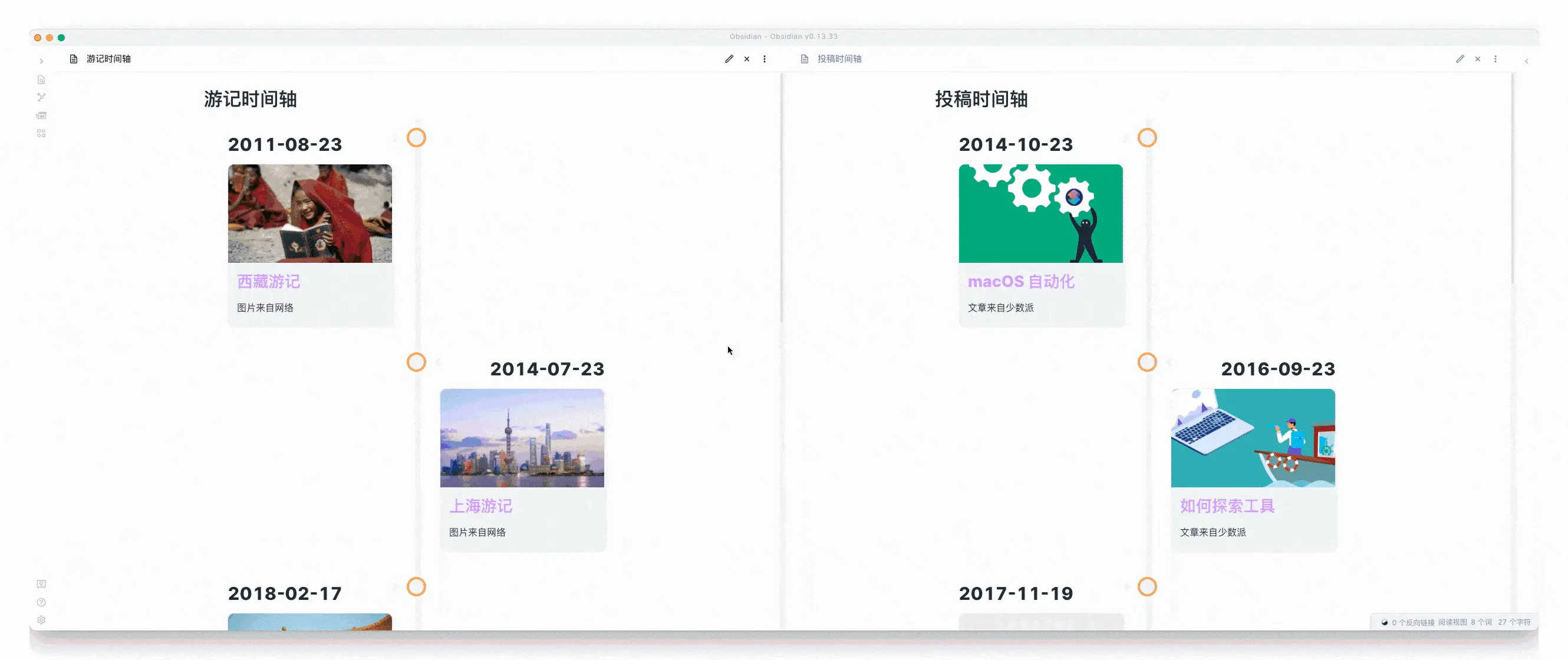Select the 投稿时间轴 pane title
The image size is (1568, 660).
coord(839,59)
